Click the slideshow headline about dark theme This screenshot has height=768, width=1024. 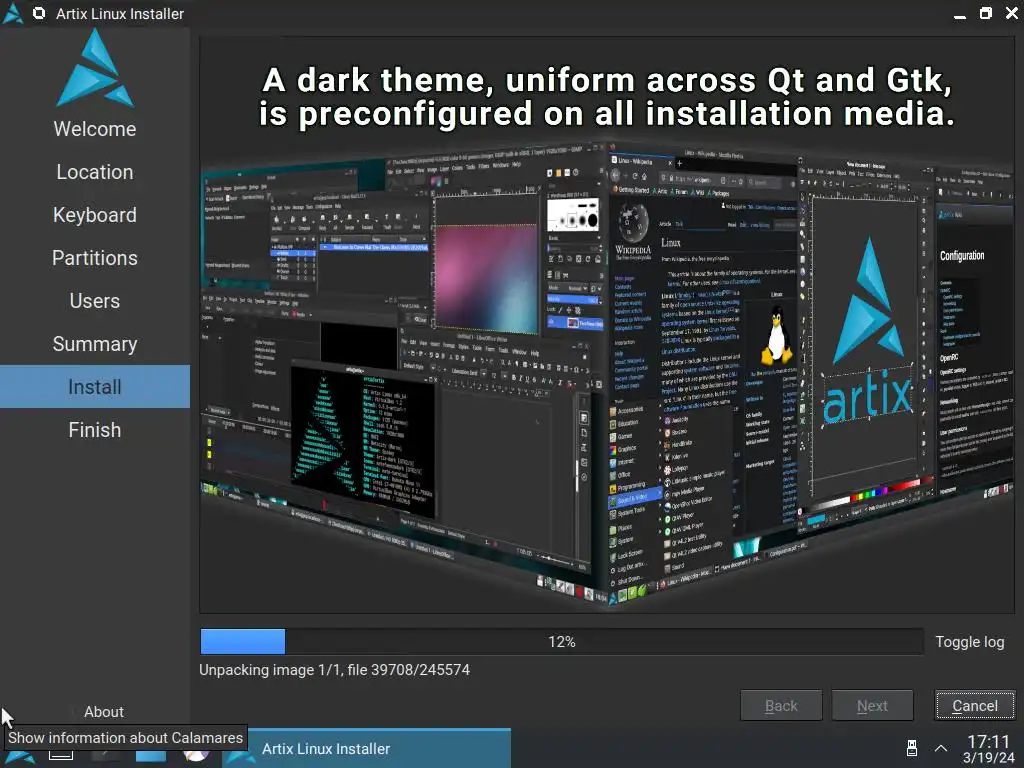coord(607,97)
